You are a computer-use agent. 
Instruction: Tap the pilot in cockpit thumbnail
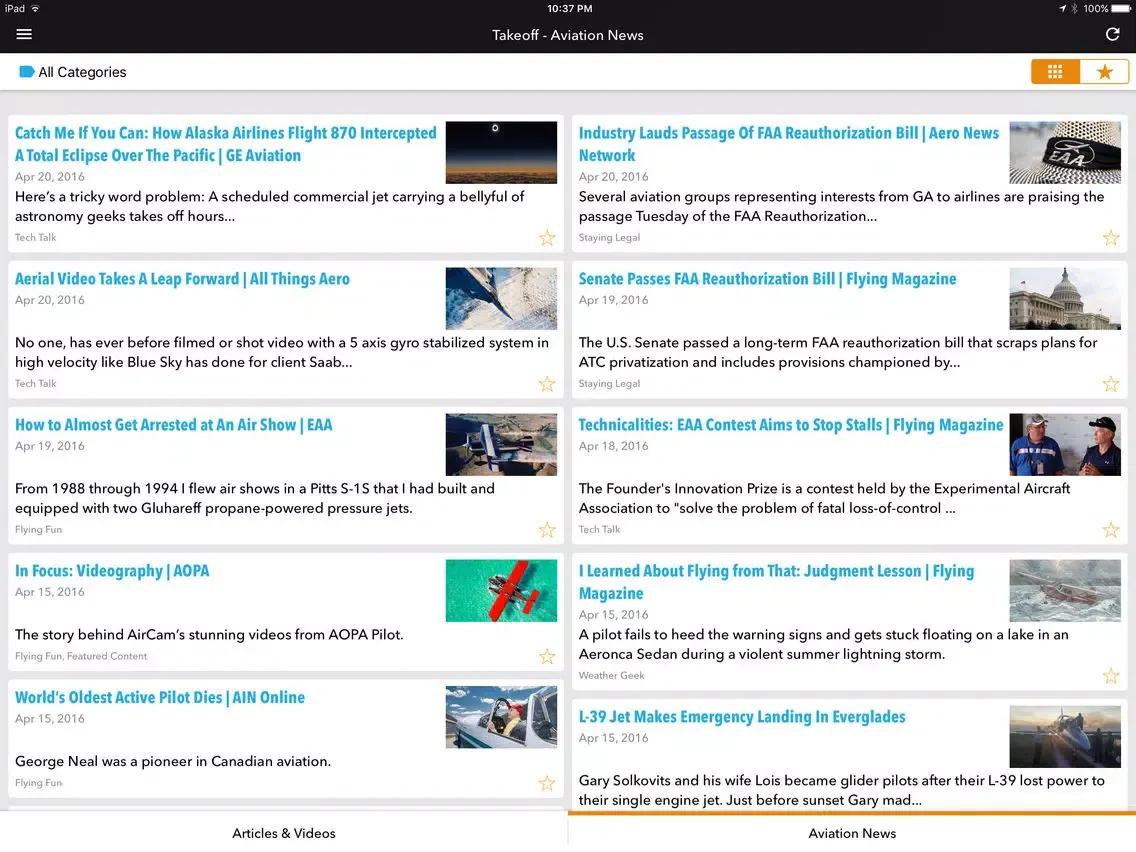click(x=501, y=717)
